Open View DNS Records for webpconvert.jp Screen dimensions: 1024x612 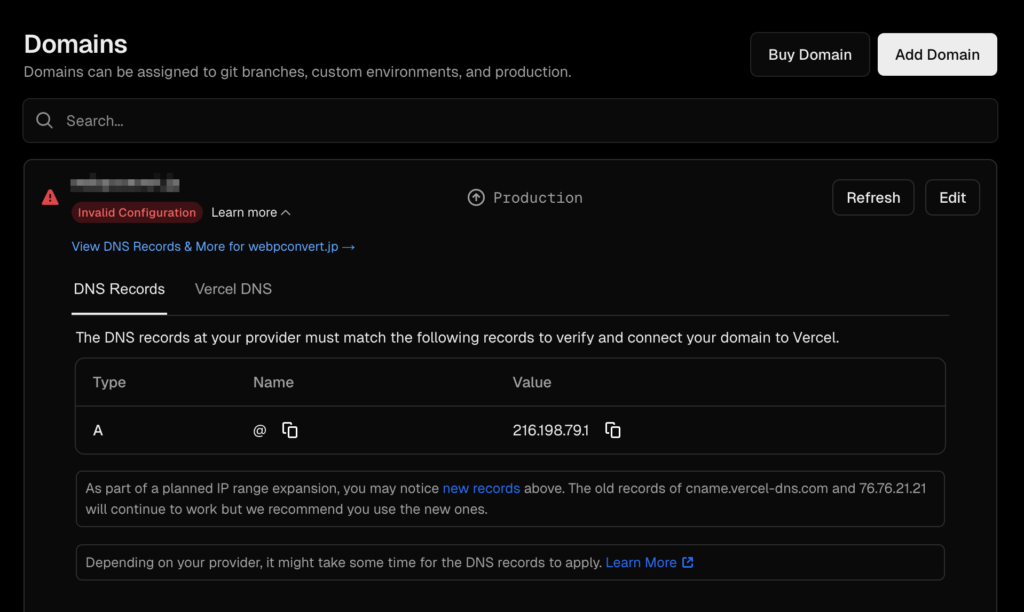pyautogui.click(x=213, y=246)
